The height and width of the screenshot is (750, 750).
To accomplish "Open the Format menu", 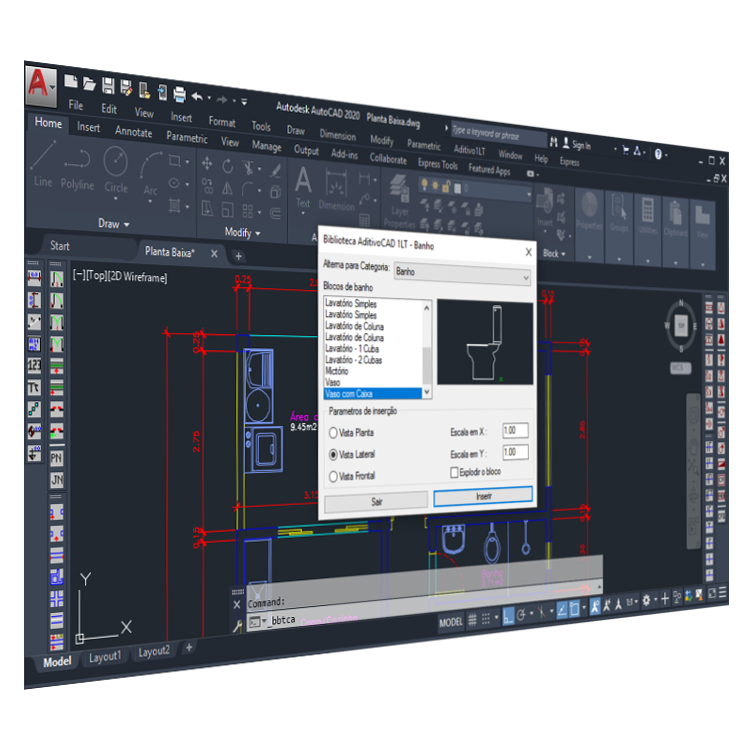I will pyautogui.click(x=222, y=121).
